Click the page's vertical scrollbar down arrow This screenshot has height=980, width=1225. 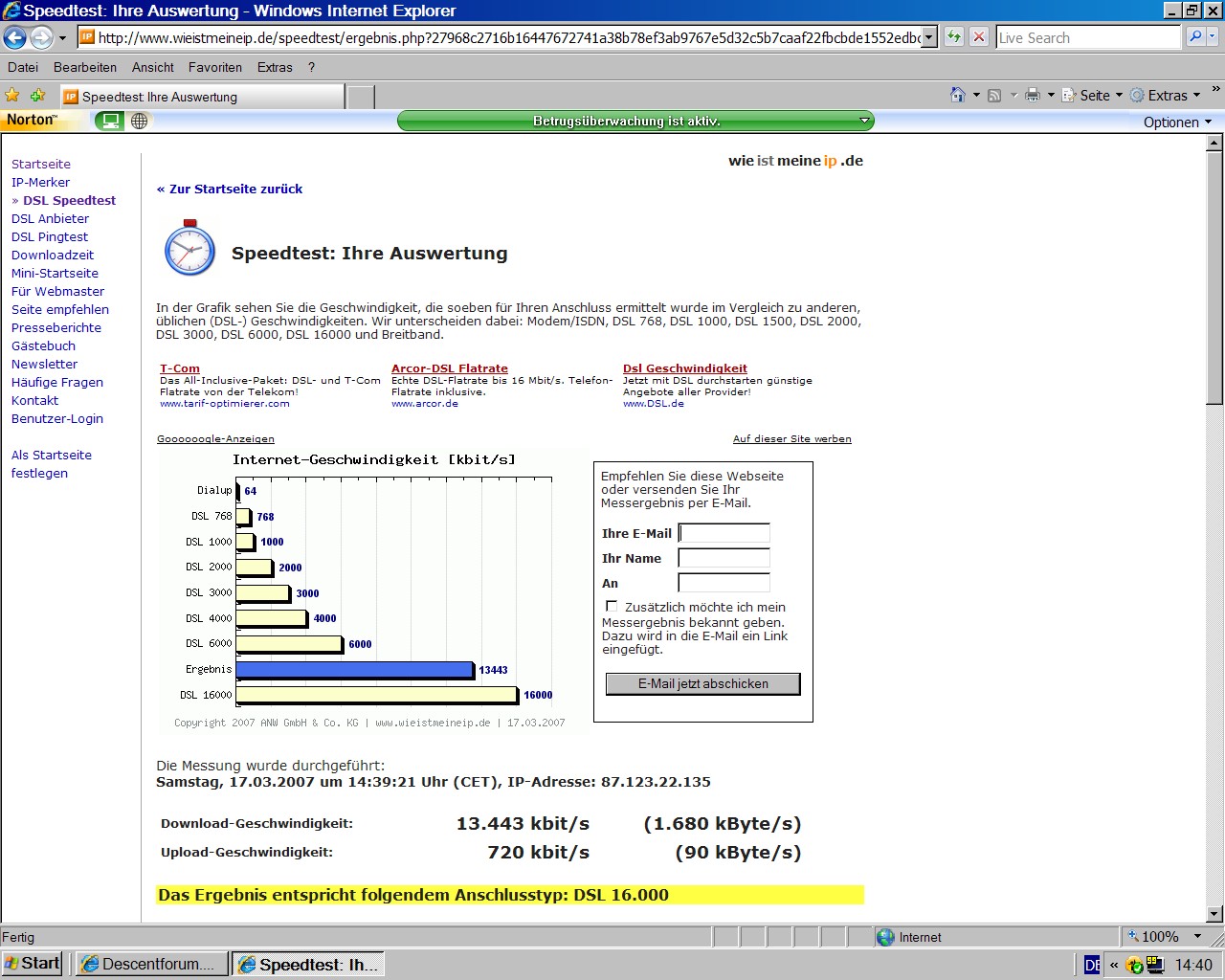1214,914
